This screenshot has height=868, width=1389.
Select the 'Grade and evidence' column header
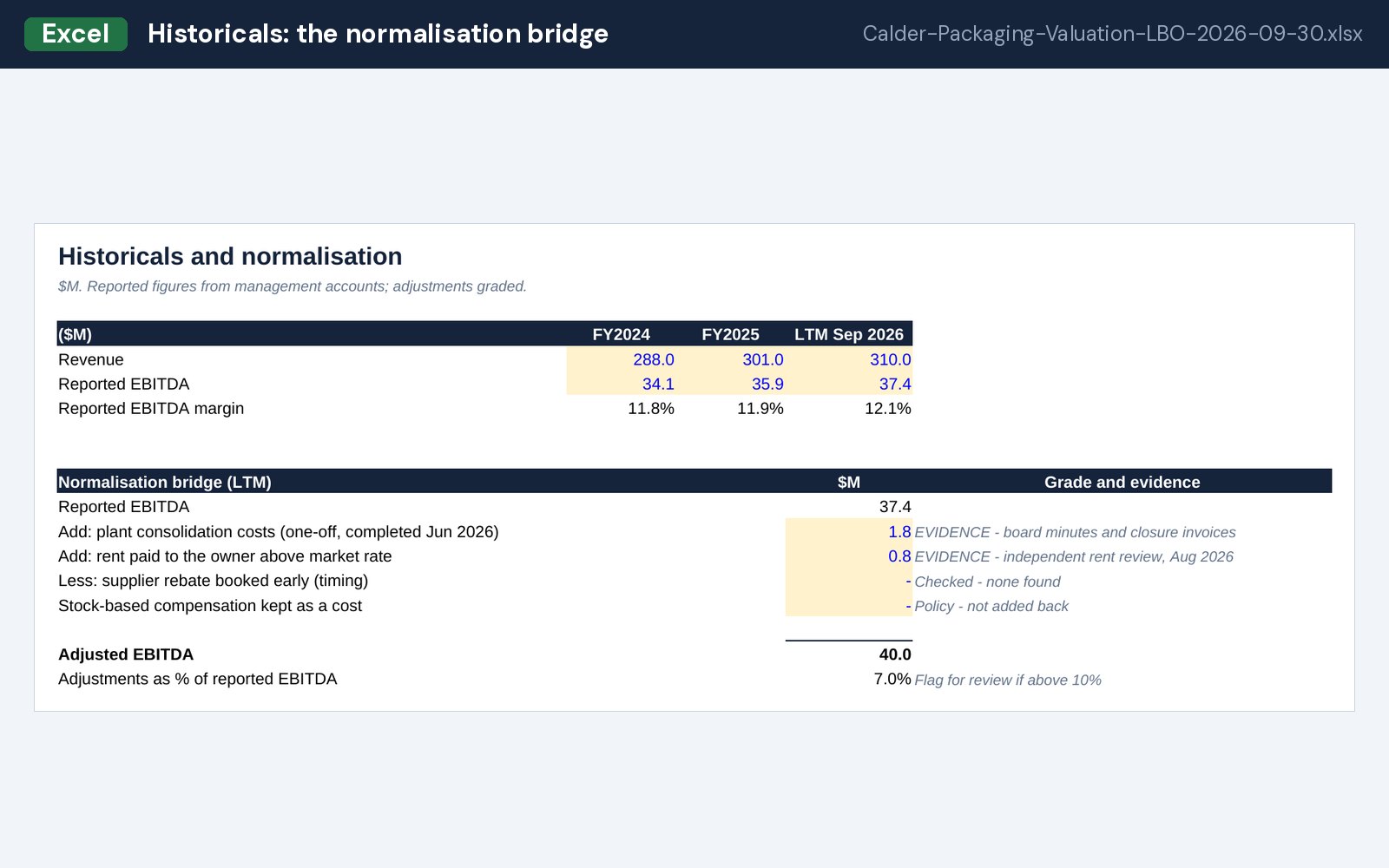[1122, 482]
